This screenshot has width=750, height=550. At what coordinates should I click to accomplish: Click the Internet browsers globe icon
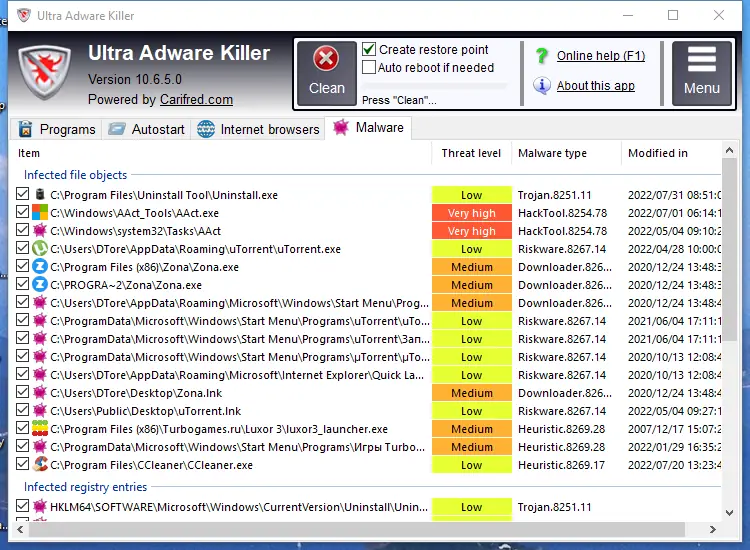tap(206, 129)
